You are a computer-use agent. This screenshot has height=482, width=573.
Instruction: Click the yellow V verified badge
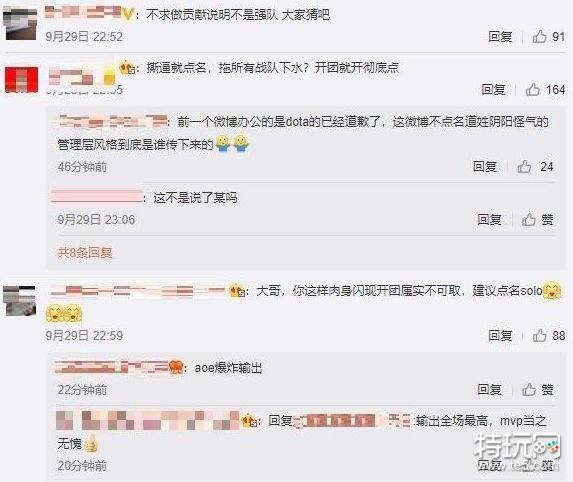pos(127,15)
